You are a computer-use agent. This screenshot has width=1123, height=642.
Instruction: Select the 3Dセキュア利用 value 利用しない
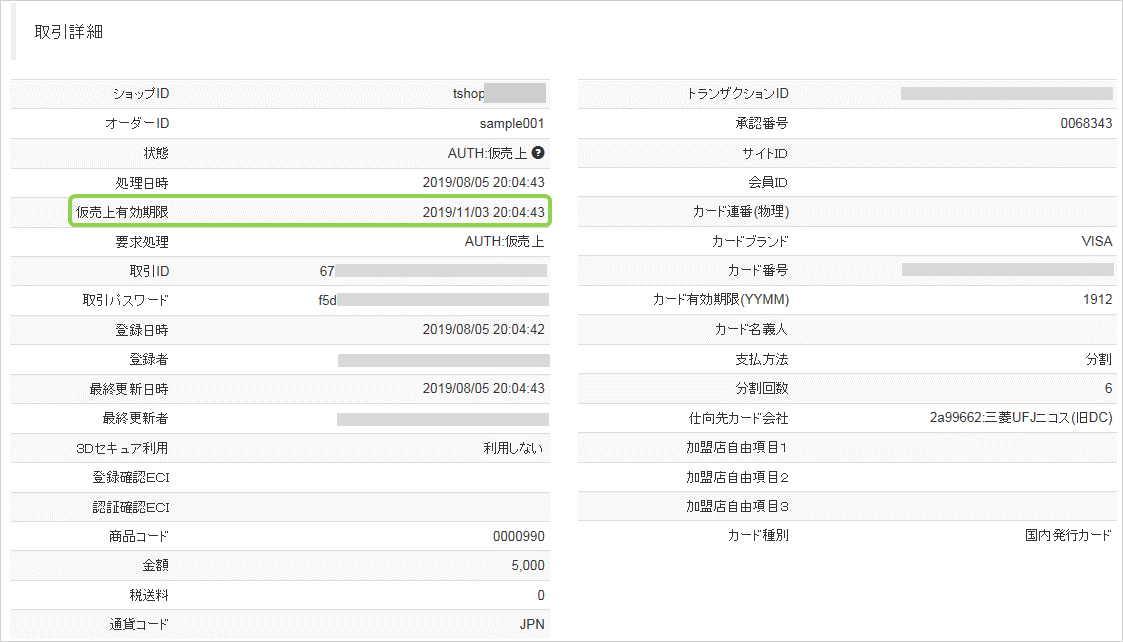(x=514, y=448)
